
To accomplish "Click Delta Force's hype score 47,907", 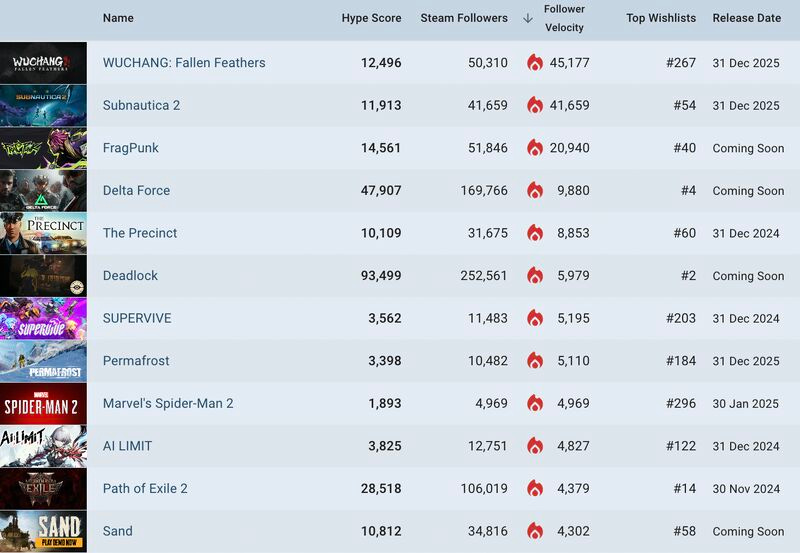I will [x=381, y=190].
